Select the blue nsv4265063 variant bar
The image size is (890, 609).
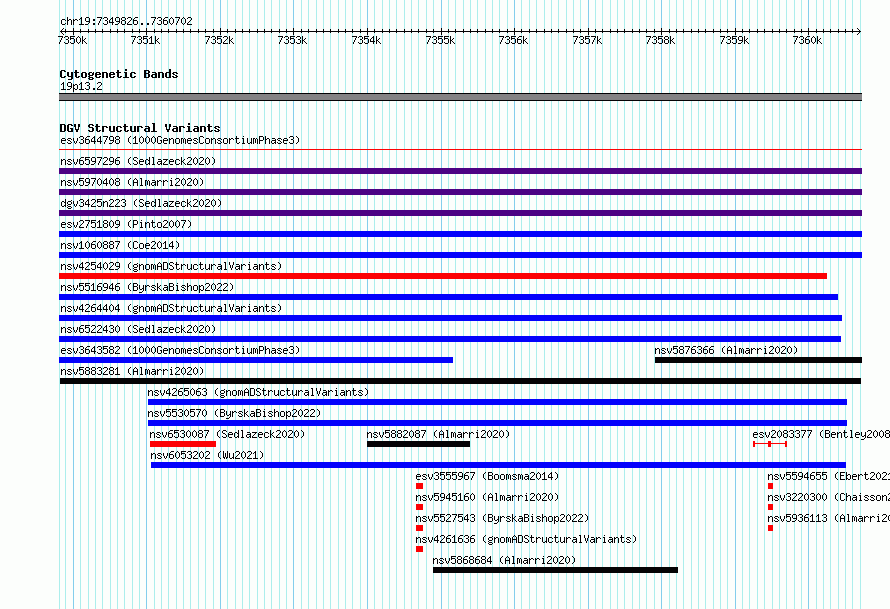pos(497,402)
